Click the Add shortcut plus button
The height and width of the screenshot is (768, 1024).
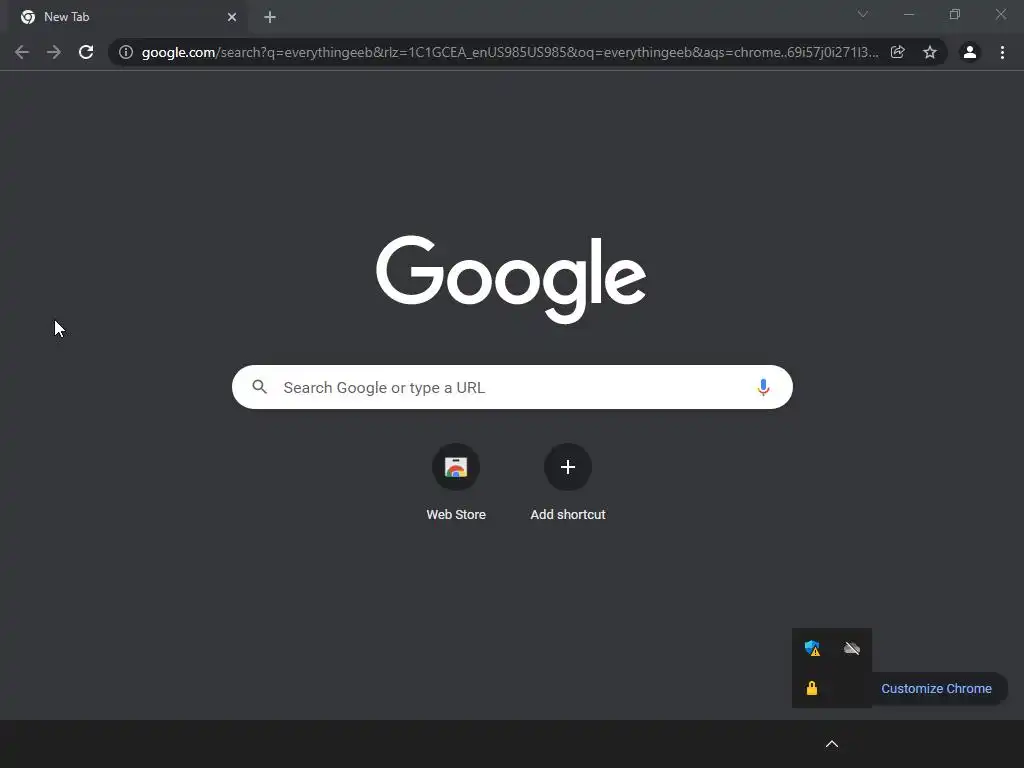(568, 467)
